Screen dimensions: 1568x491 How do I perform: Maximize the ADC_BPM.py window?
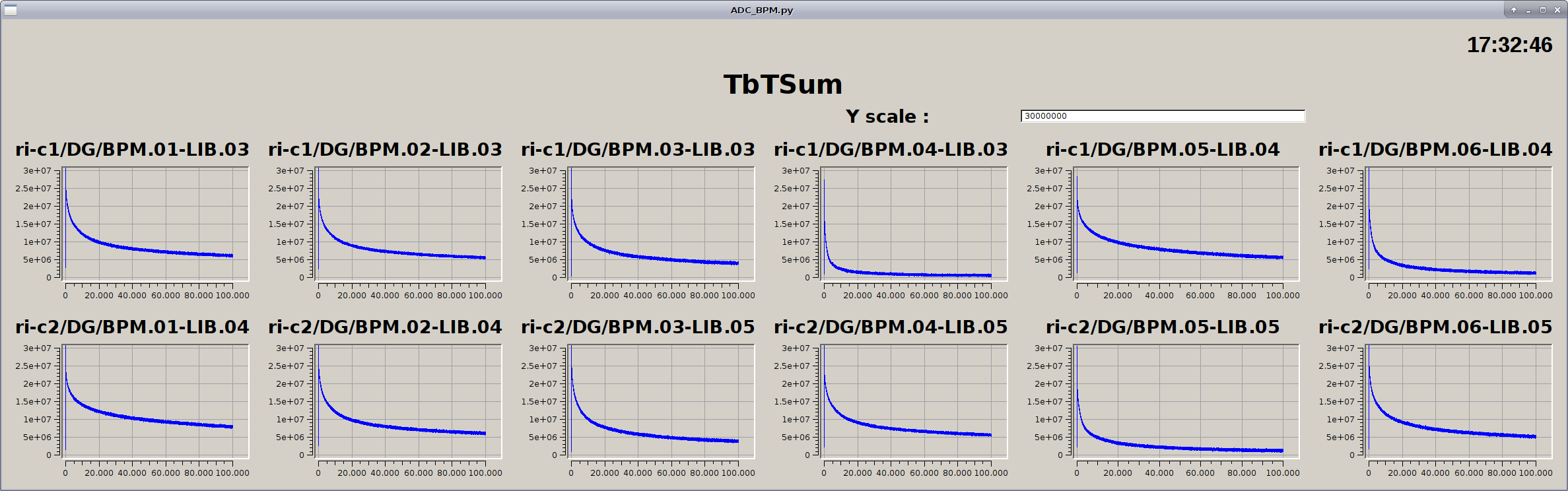[x=1543, y=10]
